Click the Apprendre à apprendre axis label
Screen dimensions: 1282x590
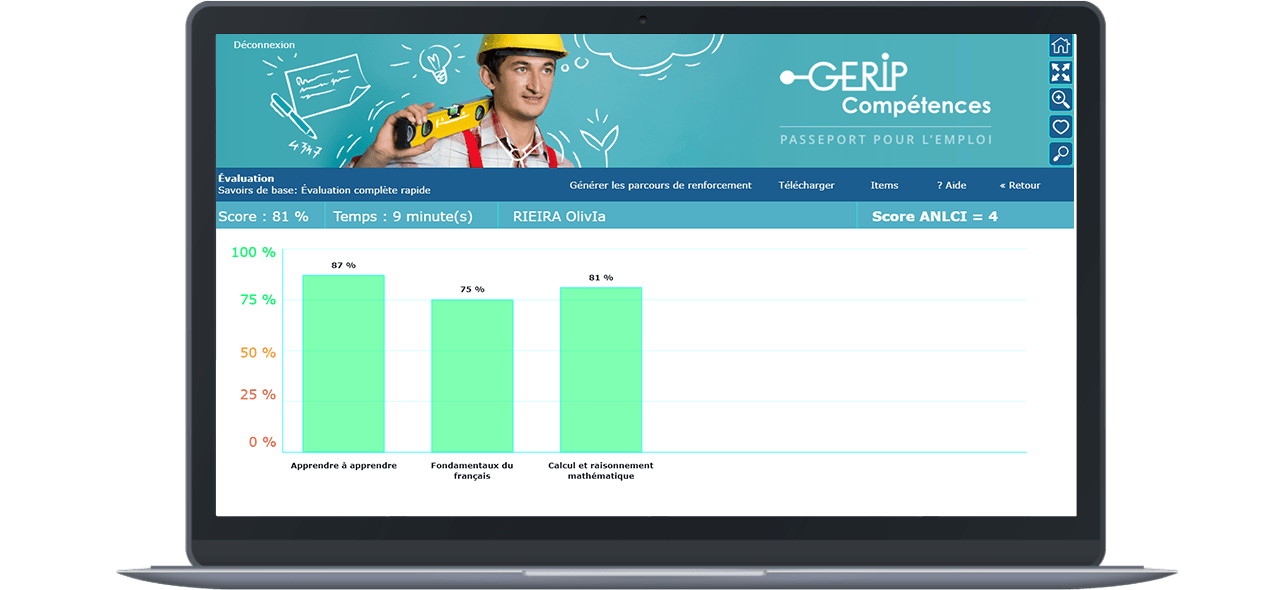343,465
